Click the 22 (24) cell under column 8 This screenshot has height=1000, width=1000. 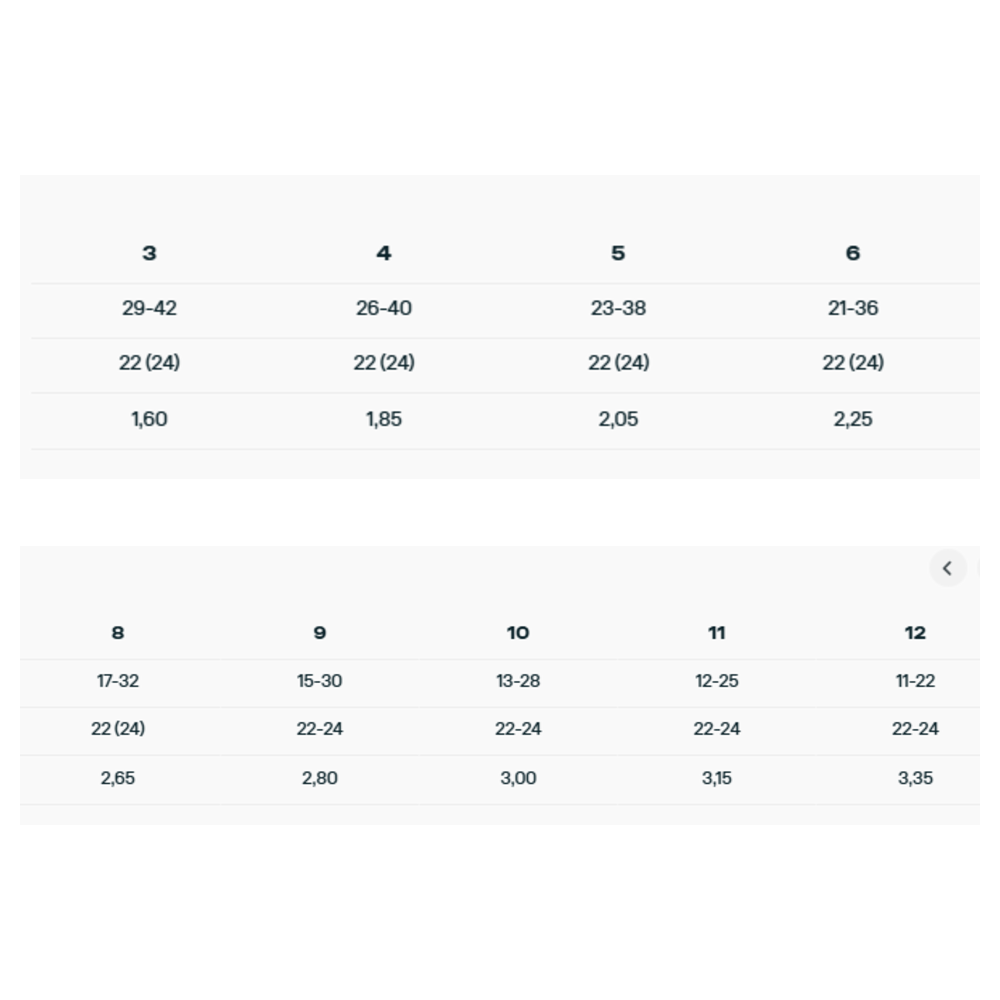(x=118, y=728)
